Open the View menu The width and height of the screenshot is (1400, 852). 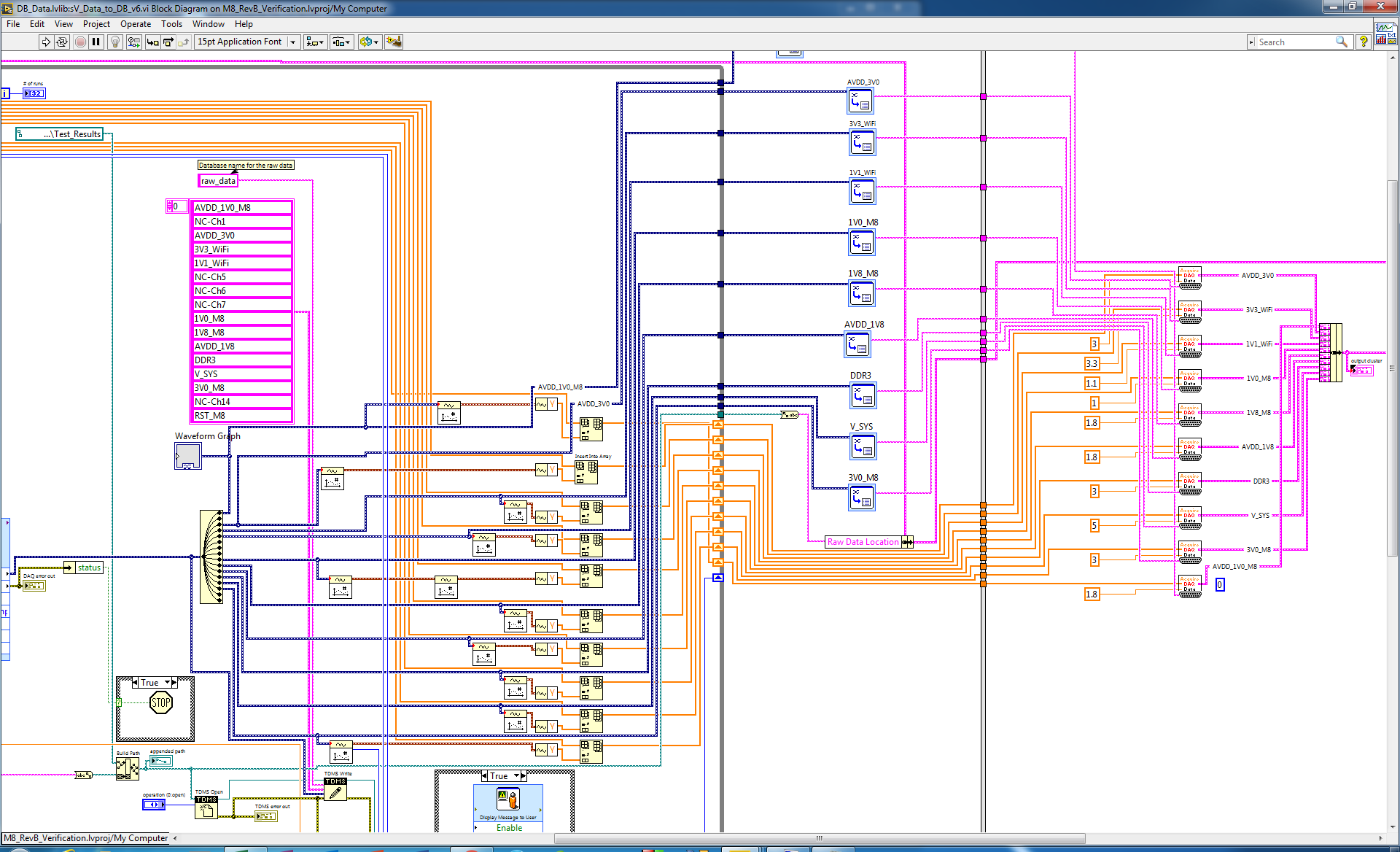pos(63,24)
